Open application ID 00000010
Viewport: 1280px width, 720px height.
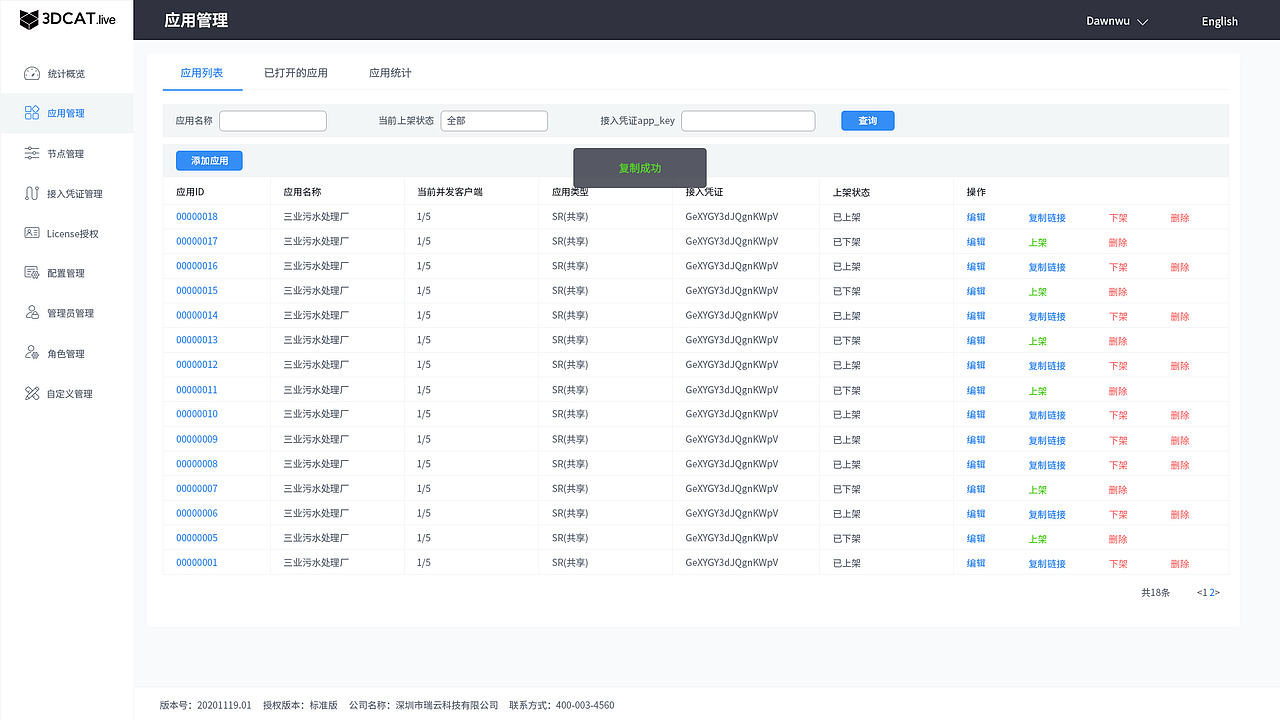[x=197, y=414]
